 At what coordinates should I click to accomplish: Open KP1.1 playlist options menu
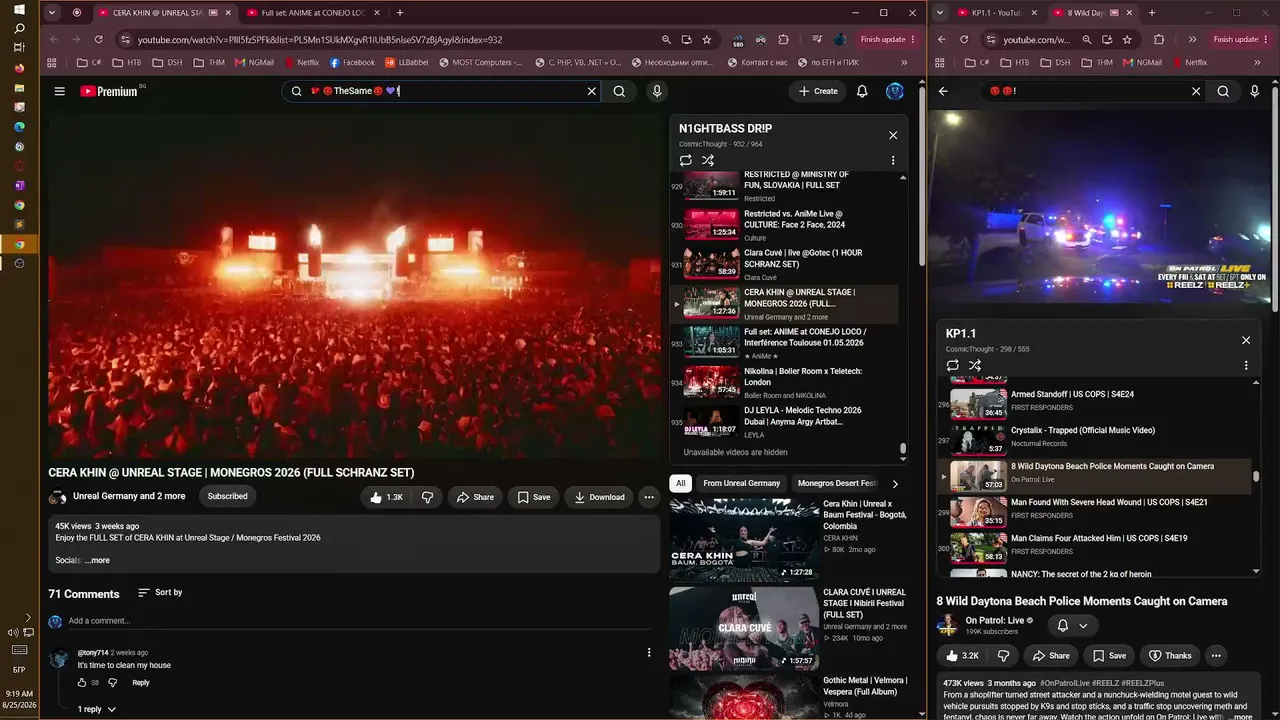coord(1246,365)
